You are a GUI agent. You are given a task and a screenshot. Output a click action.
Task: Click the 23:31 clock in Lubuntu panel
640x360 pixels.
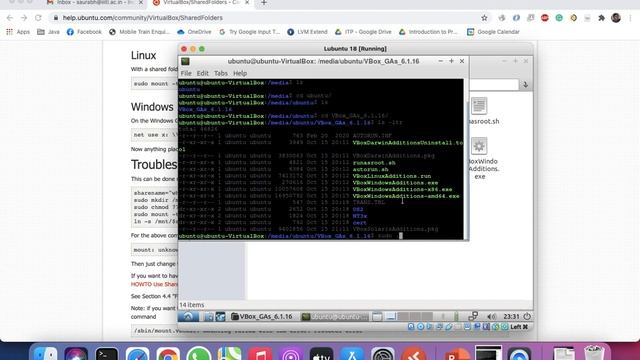coord(511,316)
